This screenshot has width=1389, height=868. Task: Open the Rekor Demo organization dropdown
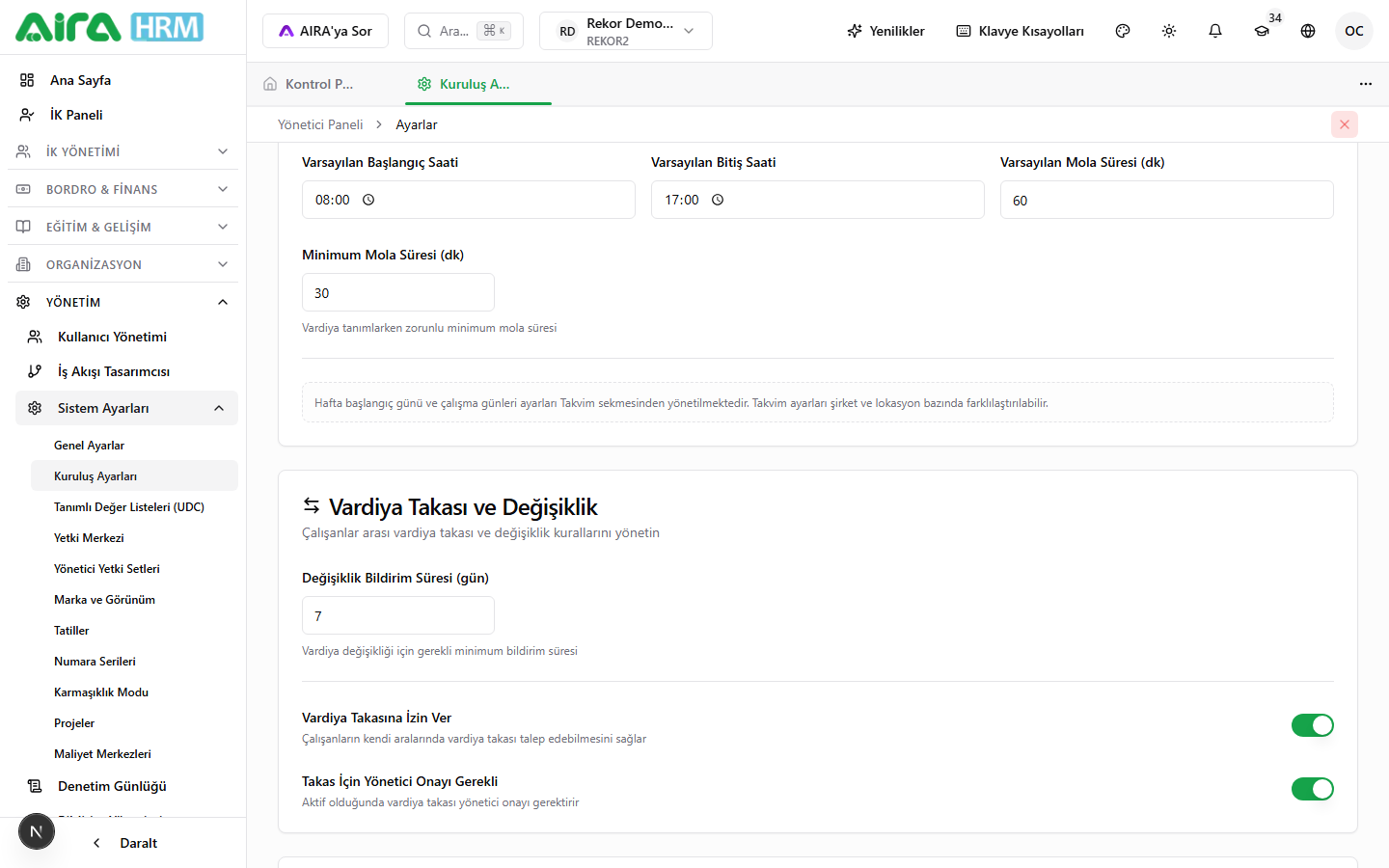[x=626, y=31]
